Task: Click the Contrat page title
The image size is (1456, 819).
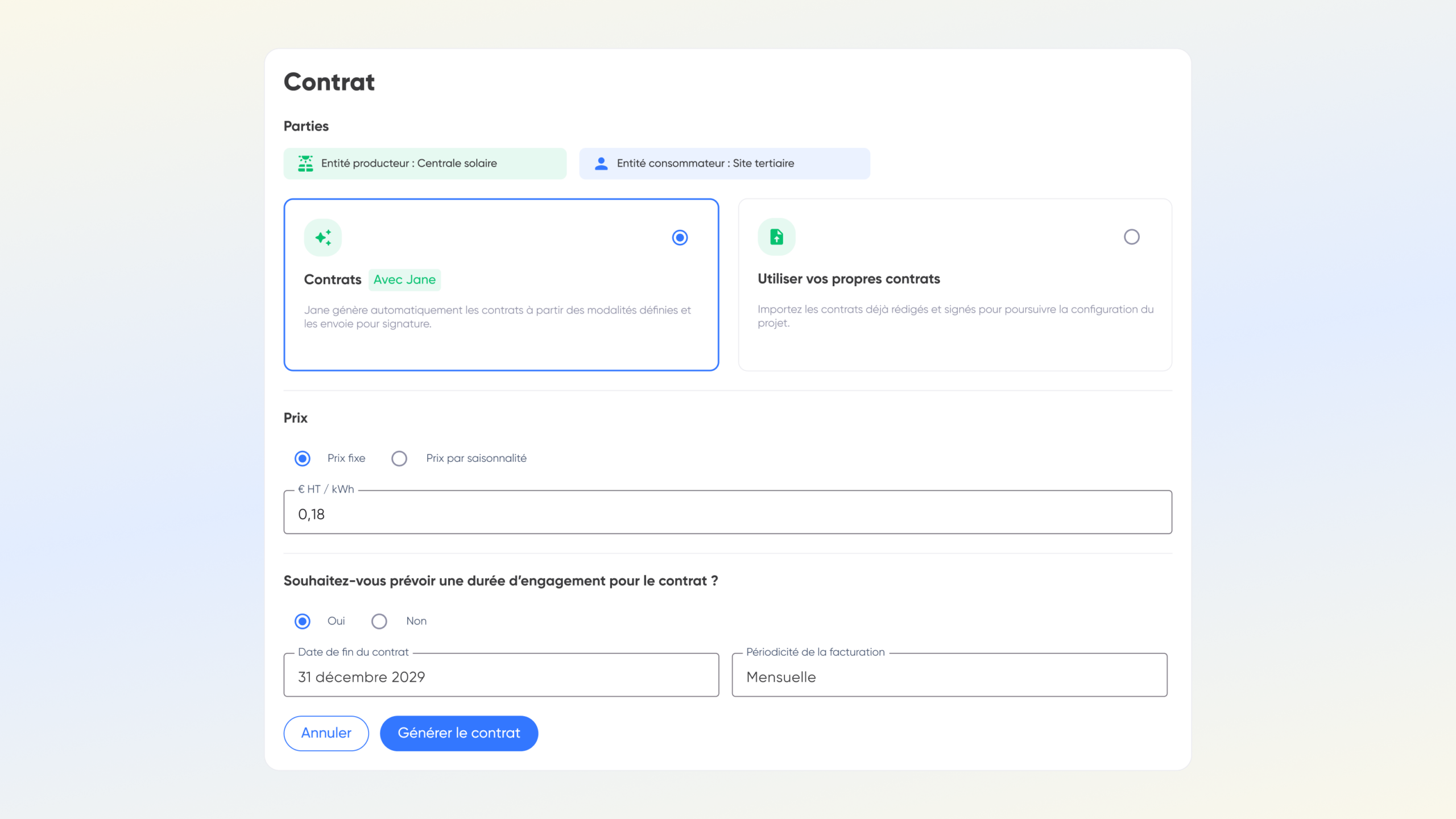Action: [329, 82]
